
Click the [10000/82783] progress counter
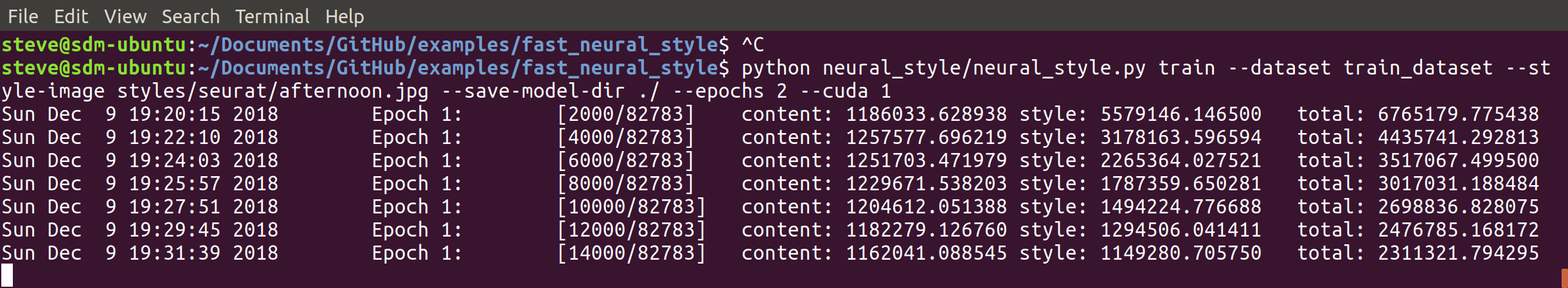click(632, 206)
